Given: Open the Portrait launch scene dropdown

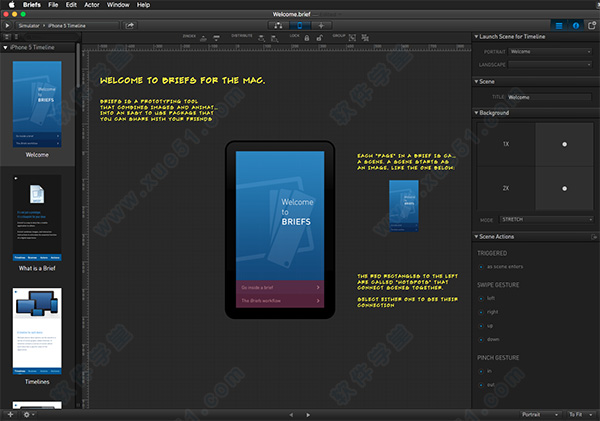Looking at the screenshot, I should point(551,52).
